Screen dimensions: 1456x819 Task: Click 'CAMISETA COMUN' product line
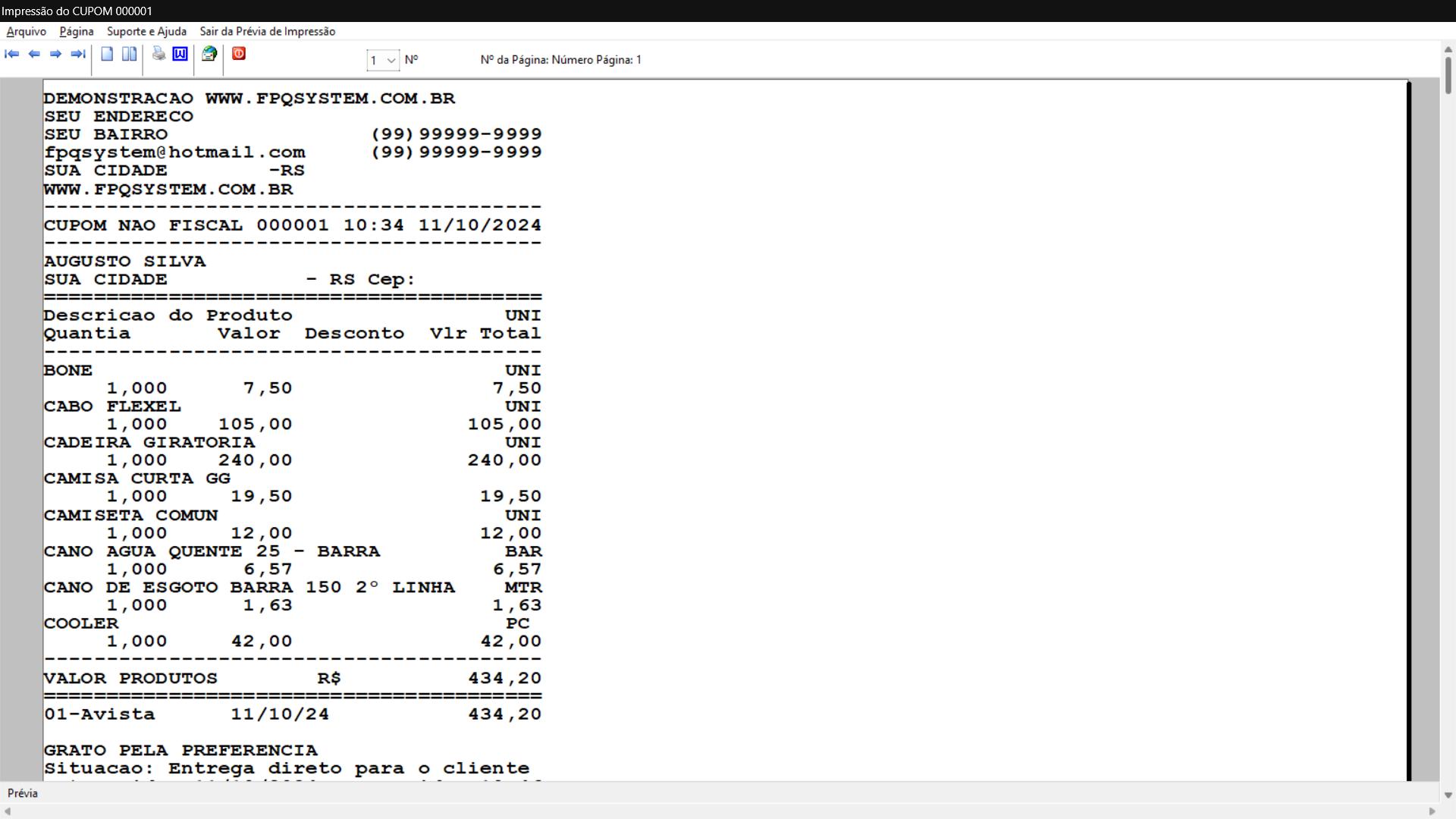tap(293, 515)
